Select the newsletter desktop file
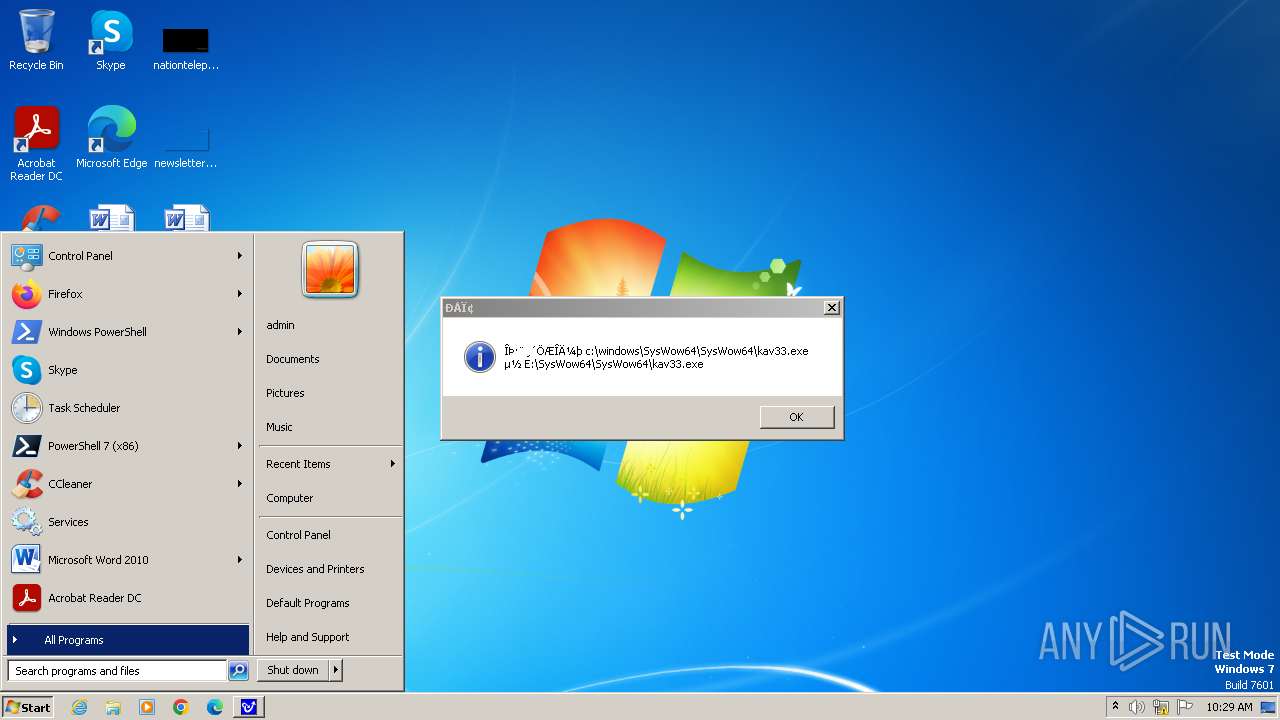 (x=186, y=147)
